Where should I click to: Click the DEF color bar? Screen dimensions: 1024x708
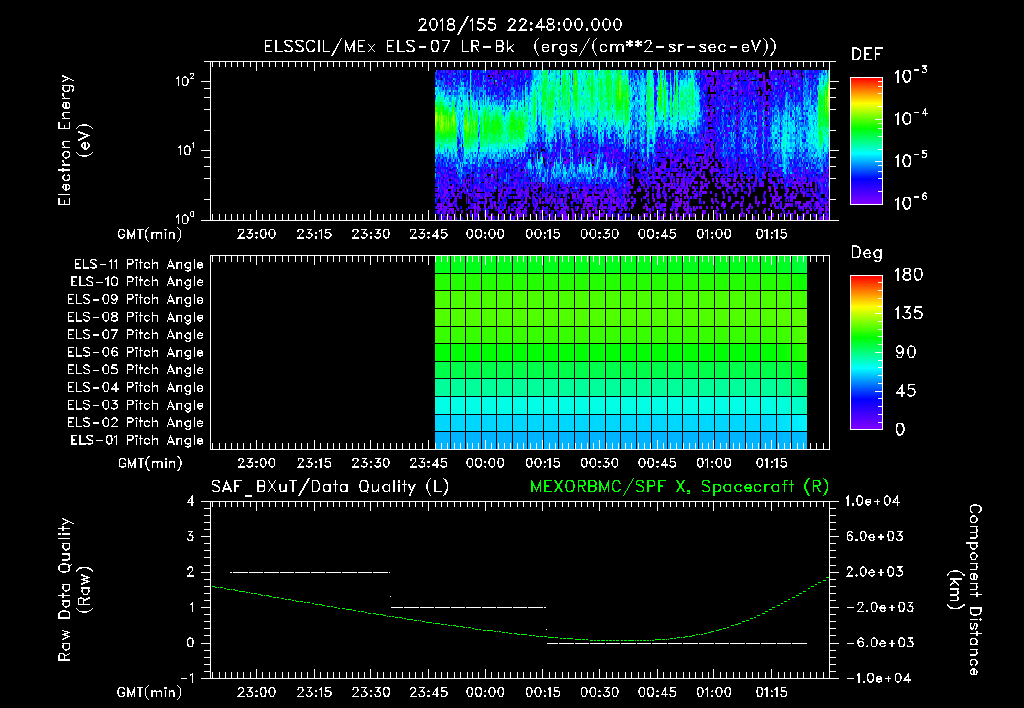tap(866, 141)
